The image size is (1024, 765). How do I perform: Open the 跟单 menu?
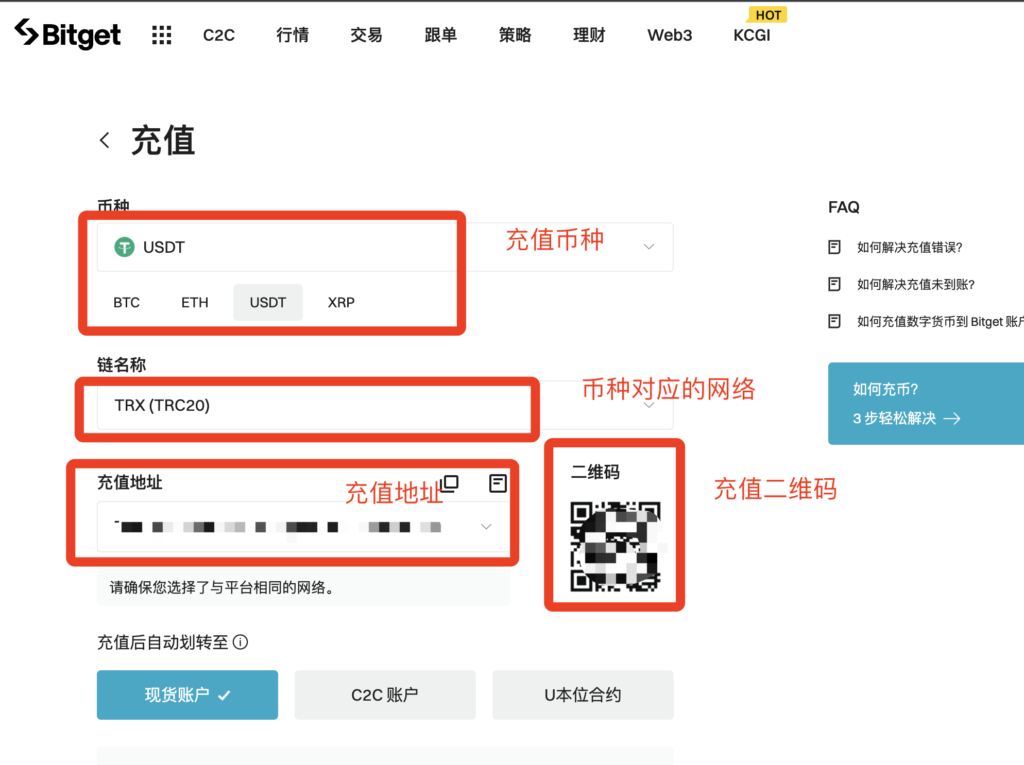pos(441,35)
